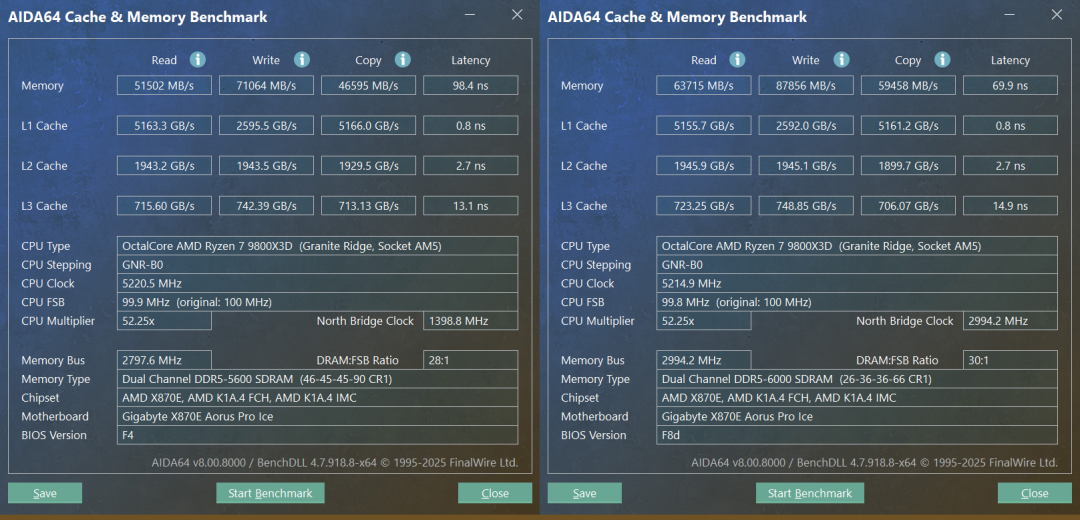This screenshot has width=1080, height=520.
Task: Click Save button in left window
Action: (45, 493)
